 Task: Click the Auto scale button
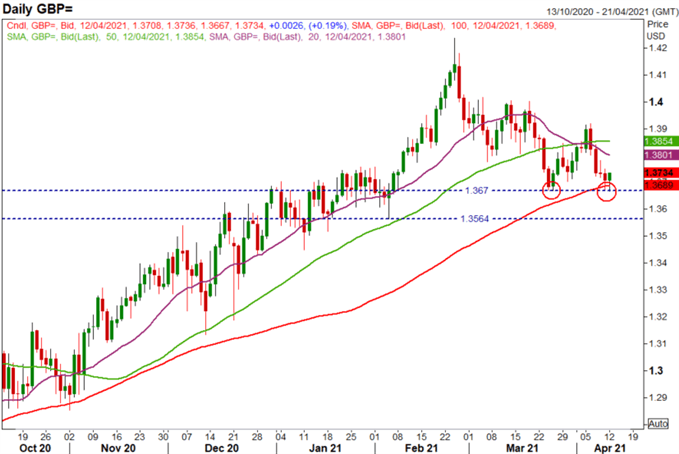click(658, 424)
